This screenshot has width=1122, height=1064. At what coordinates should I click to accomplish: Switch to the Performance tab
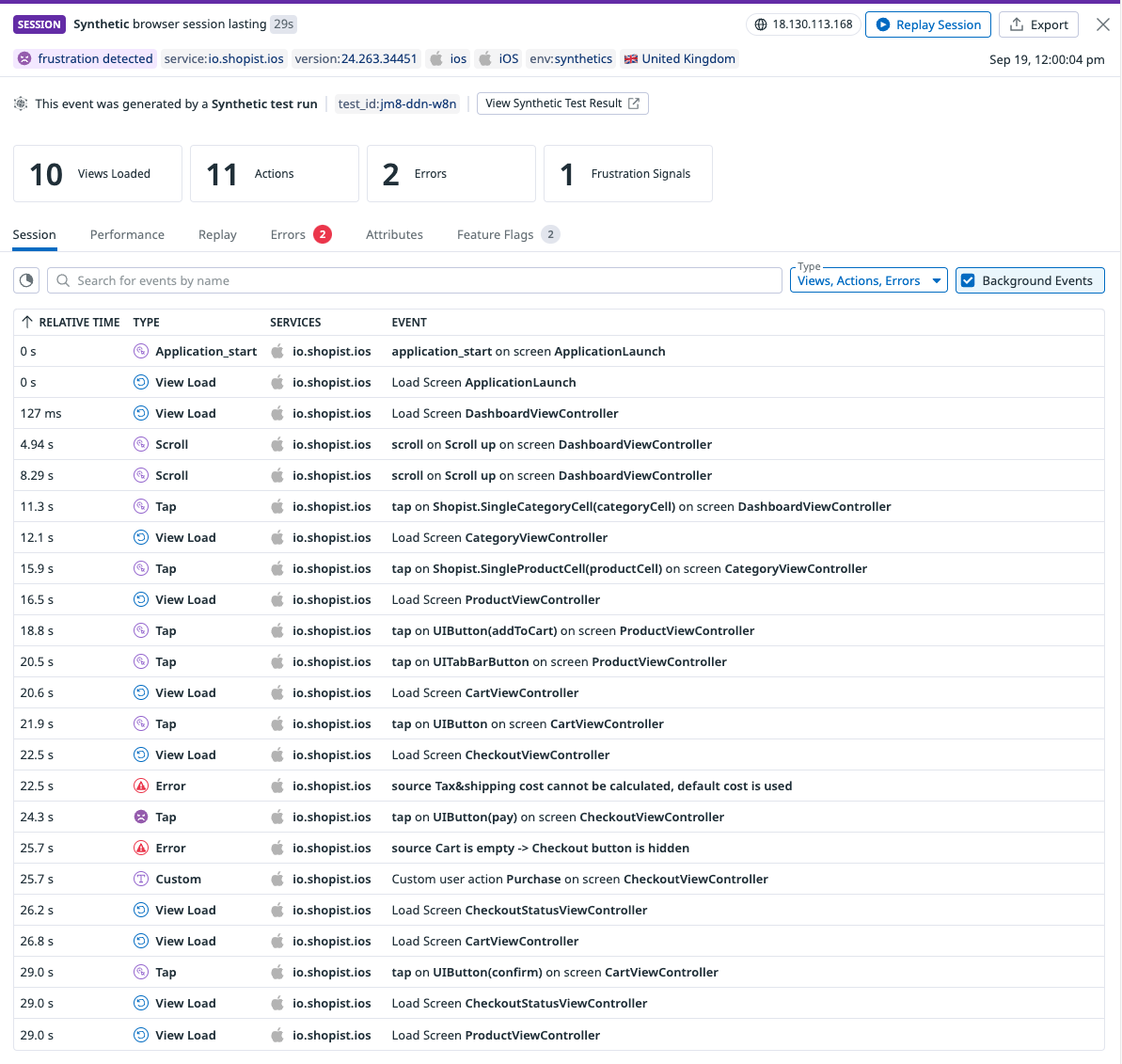click(x=127, y=234)
